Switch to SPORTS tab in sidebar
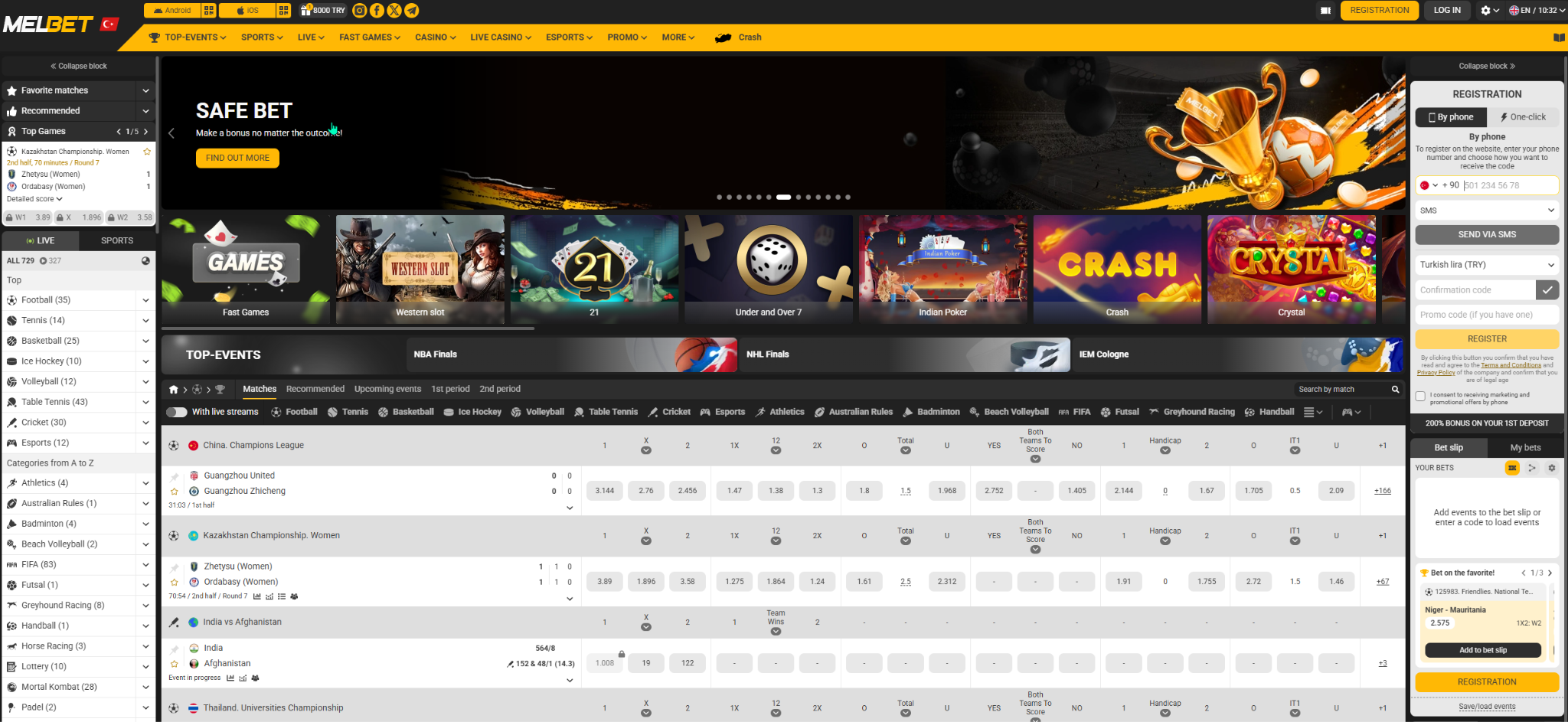This screenshot has width=1568, height=722. coord(117,241)
